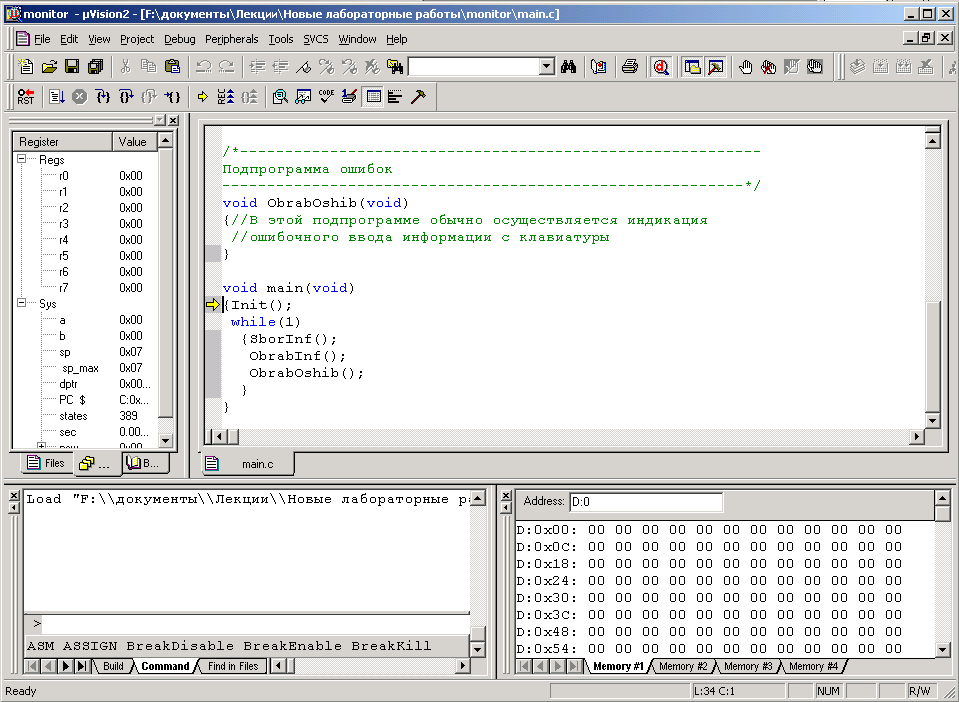Toggle the Start/Stop Debug Session button
The image size is (959, 702).
tap(661, 67)
